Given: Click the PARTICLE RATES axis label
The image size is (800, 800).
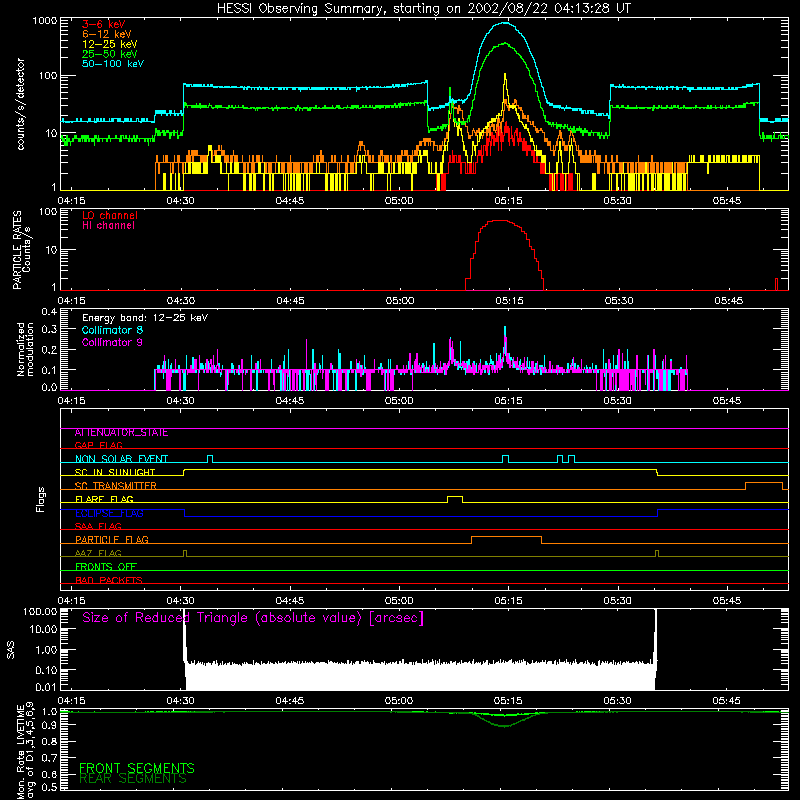Looking at the screenshot, I should [17, 250].
